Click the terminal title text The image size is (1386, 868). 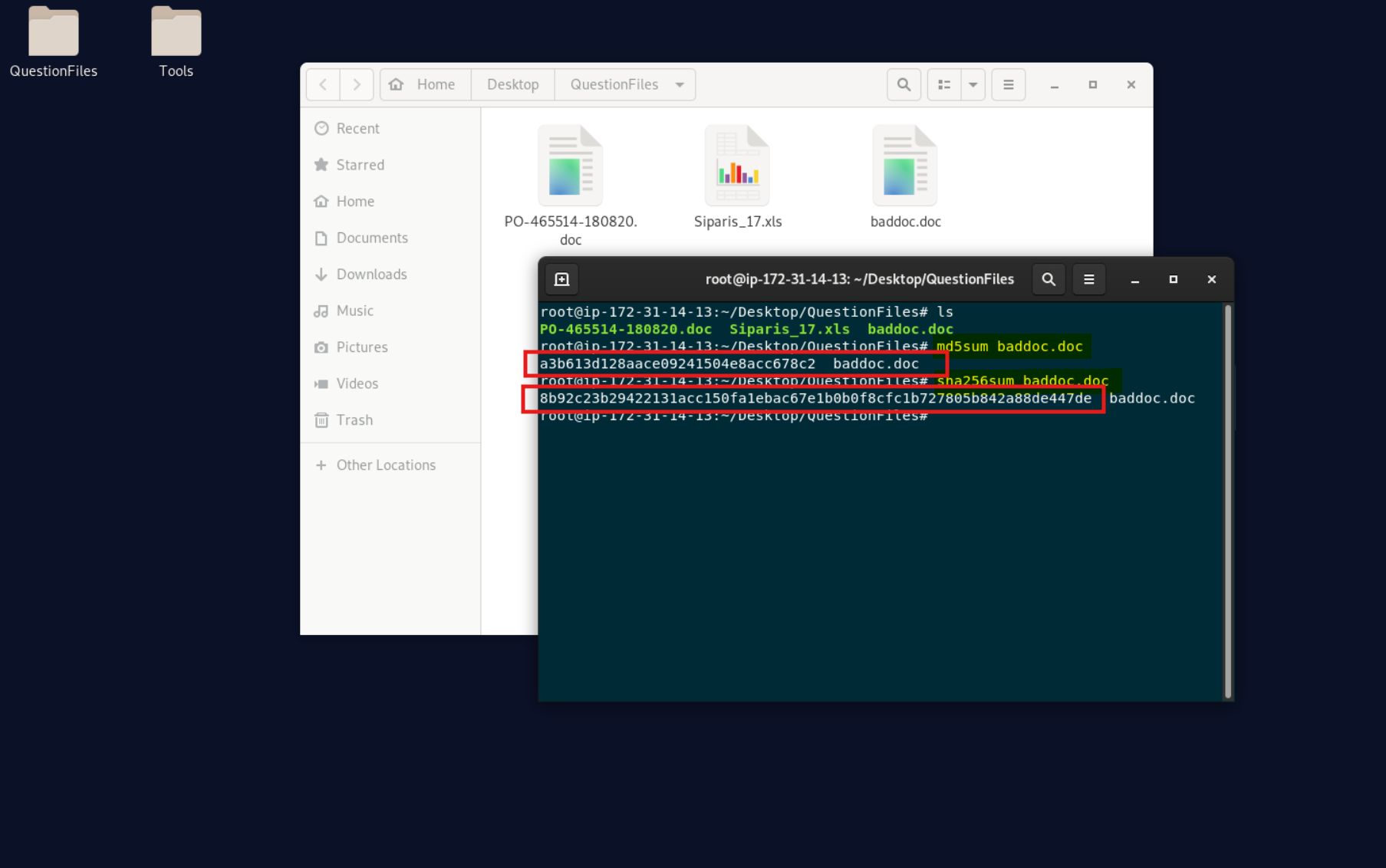click(859, 279)
